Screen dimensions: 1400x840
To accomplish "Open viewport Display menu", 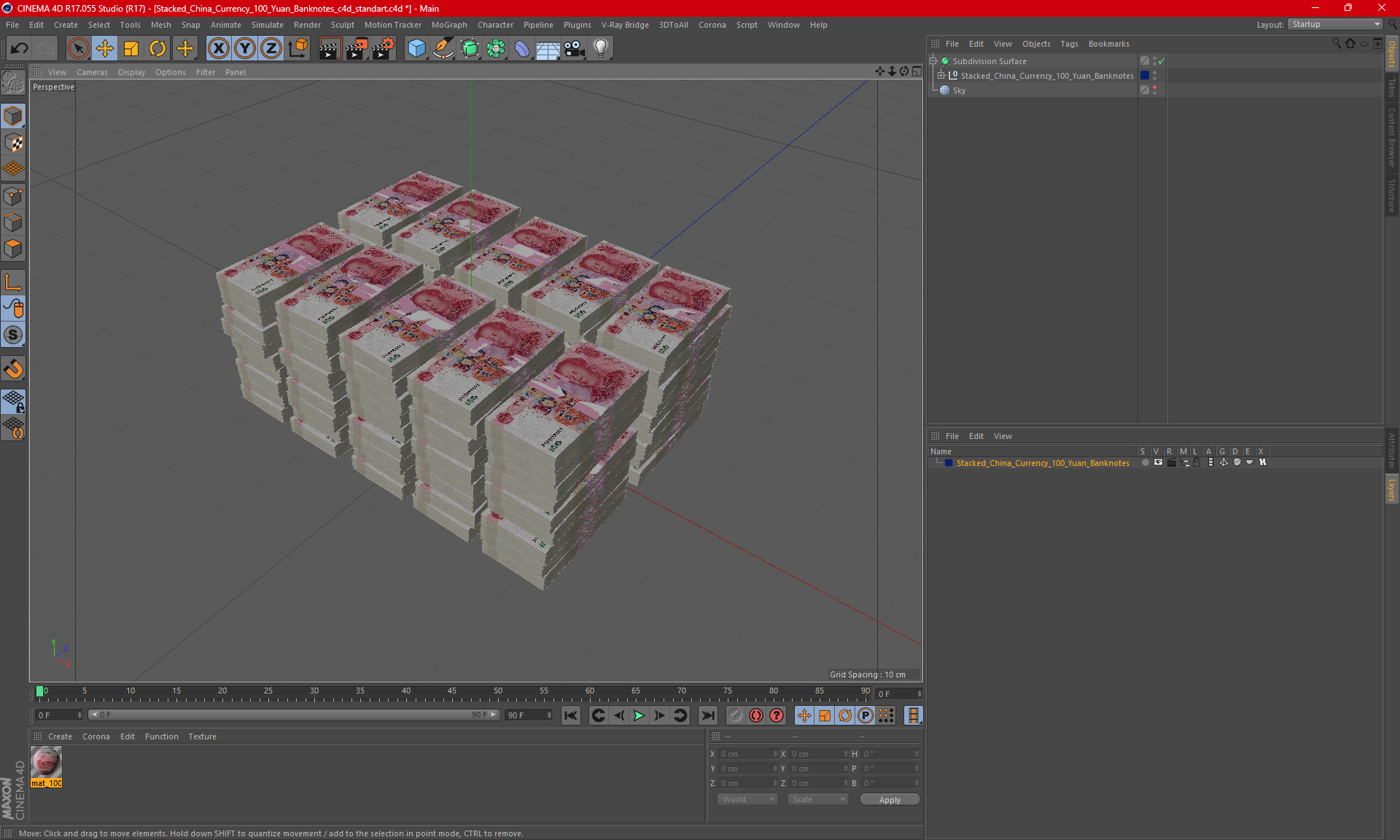I will coord(131,72).
